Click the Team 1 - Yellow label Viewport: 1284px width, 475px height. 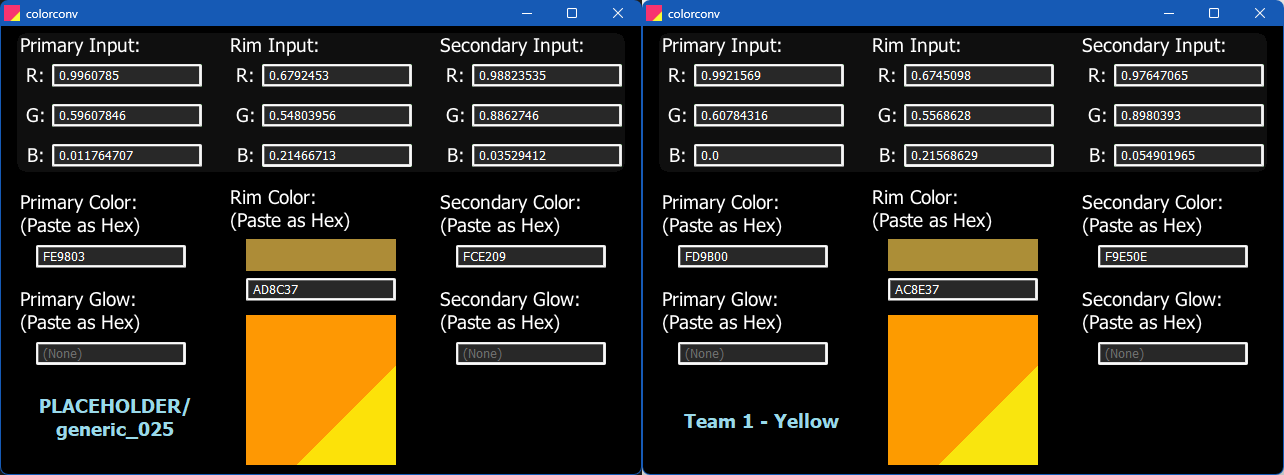coord(761,421)
